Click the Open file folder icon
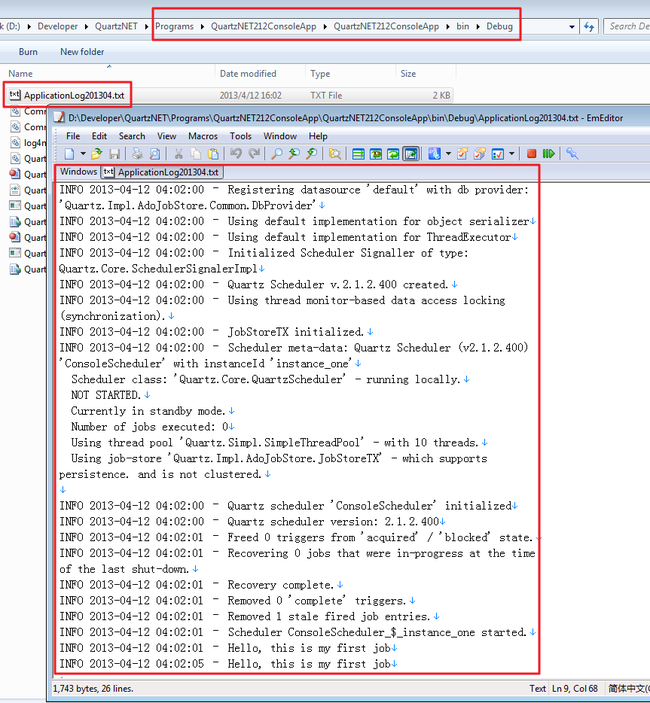This screenshot has width=650, height=703. pyautogui.click(x=96, y=154)
